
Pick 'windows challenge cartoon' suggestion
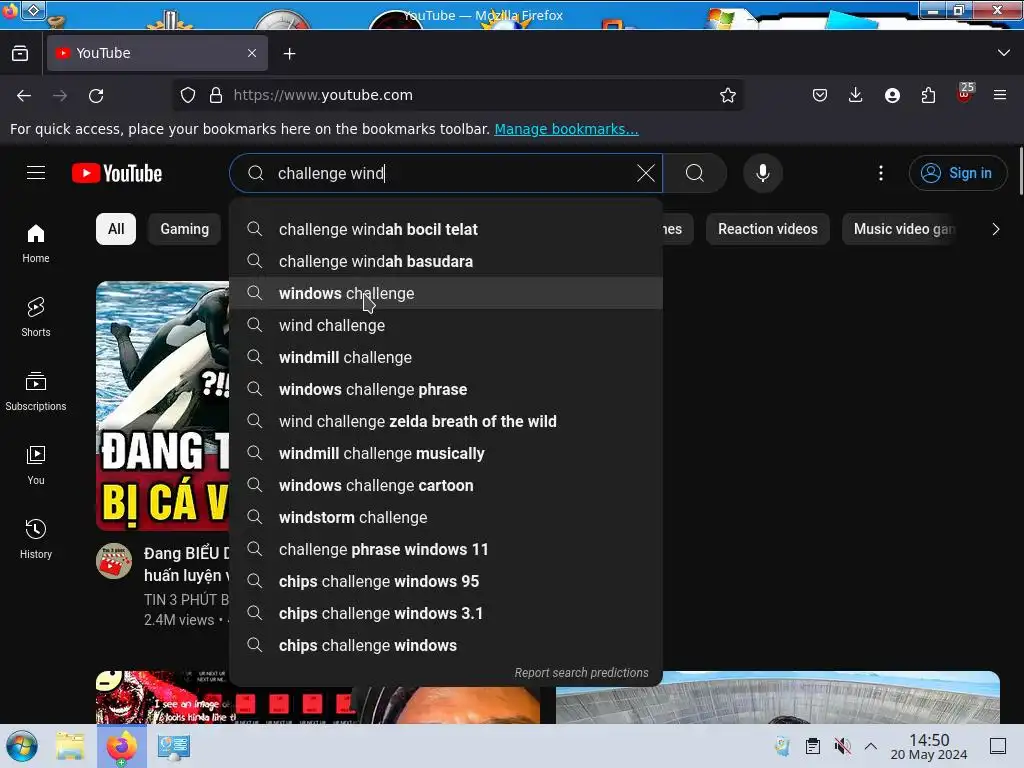point(446,485)
